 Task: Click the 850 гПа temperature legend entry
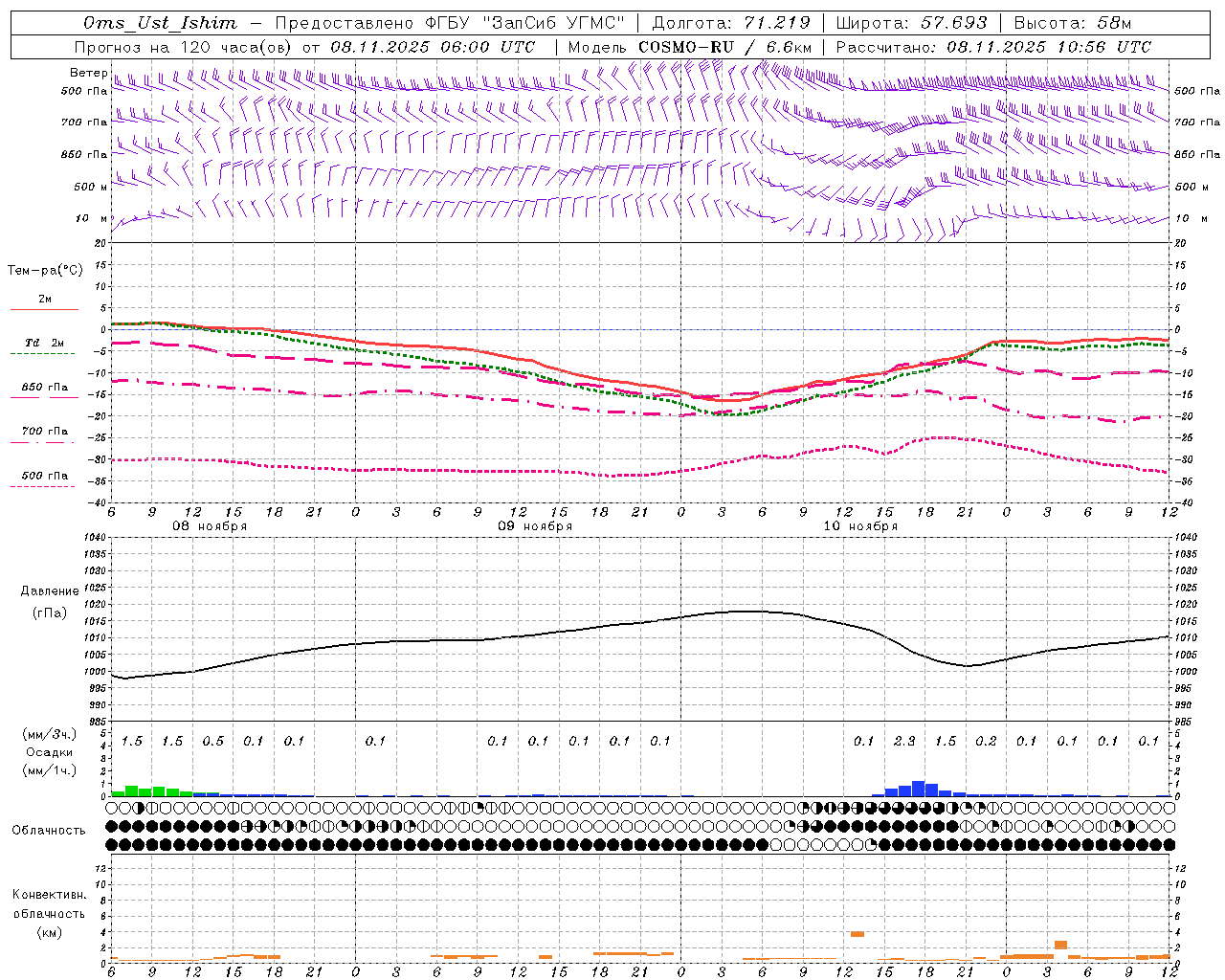45,387
